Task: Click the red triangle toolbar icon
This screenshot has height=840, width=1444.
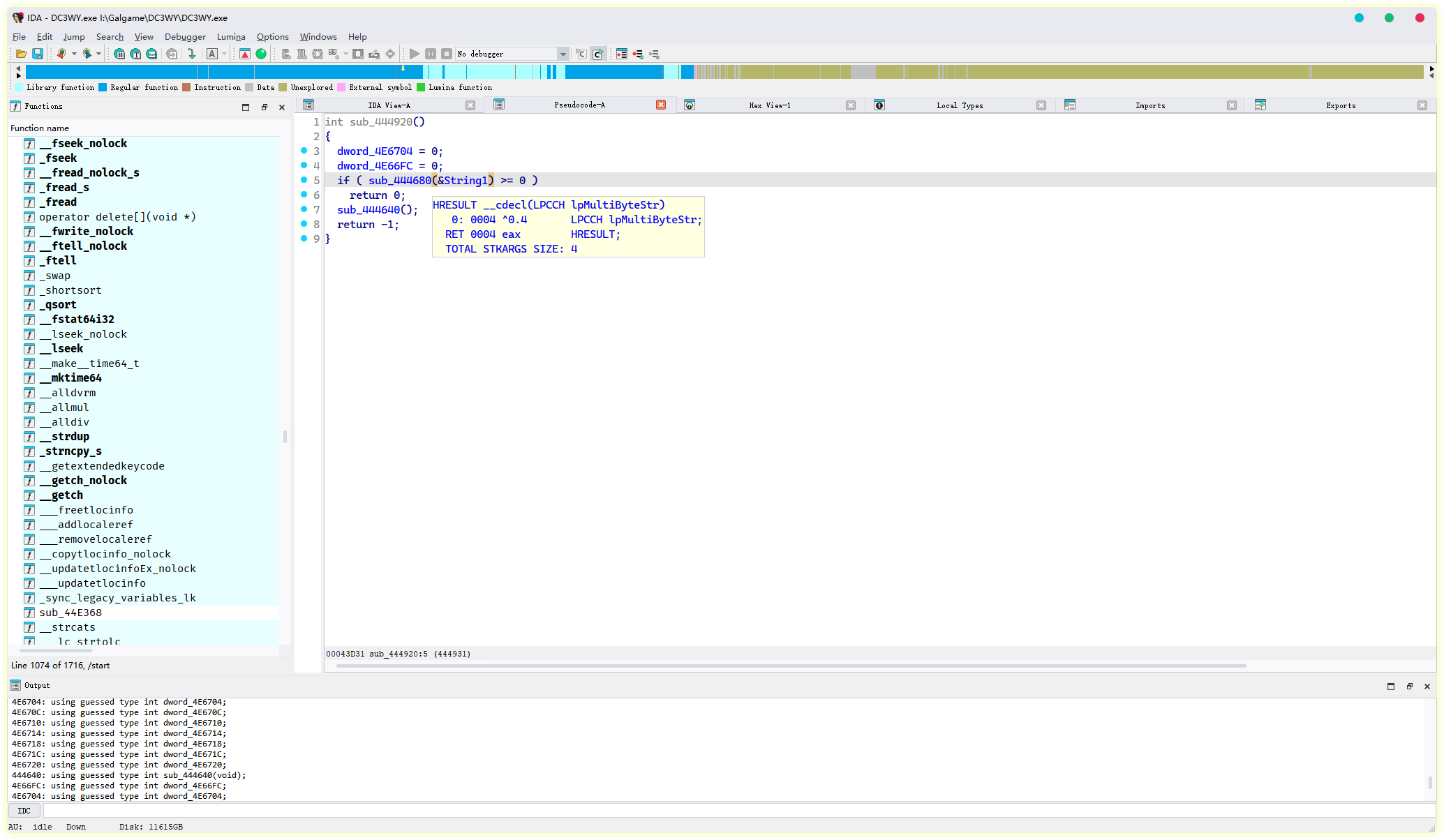Action: [245, 54]
